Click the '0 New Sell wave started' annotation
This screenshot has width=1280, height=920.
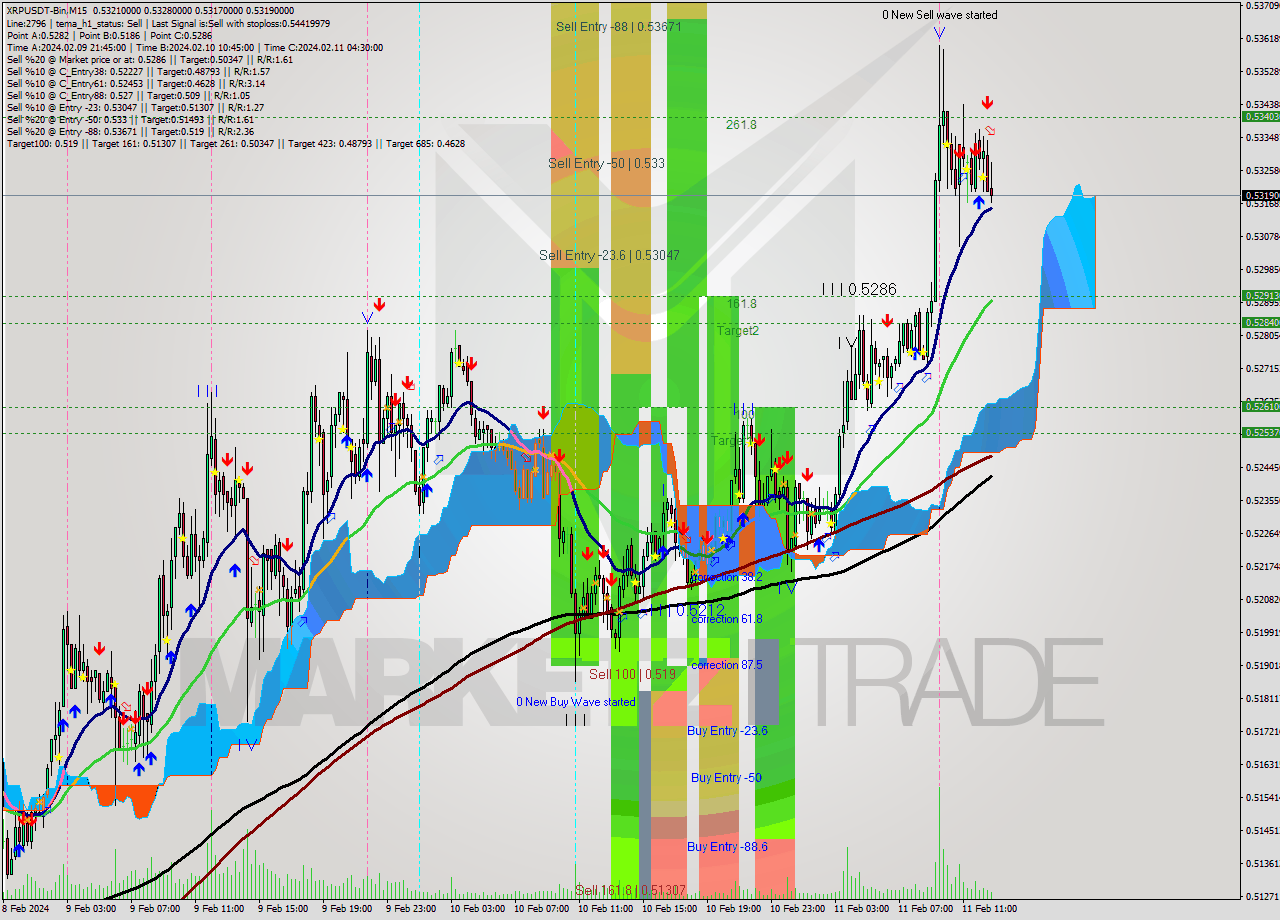939,15
